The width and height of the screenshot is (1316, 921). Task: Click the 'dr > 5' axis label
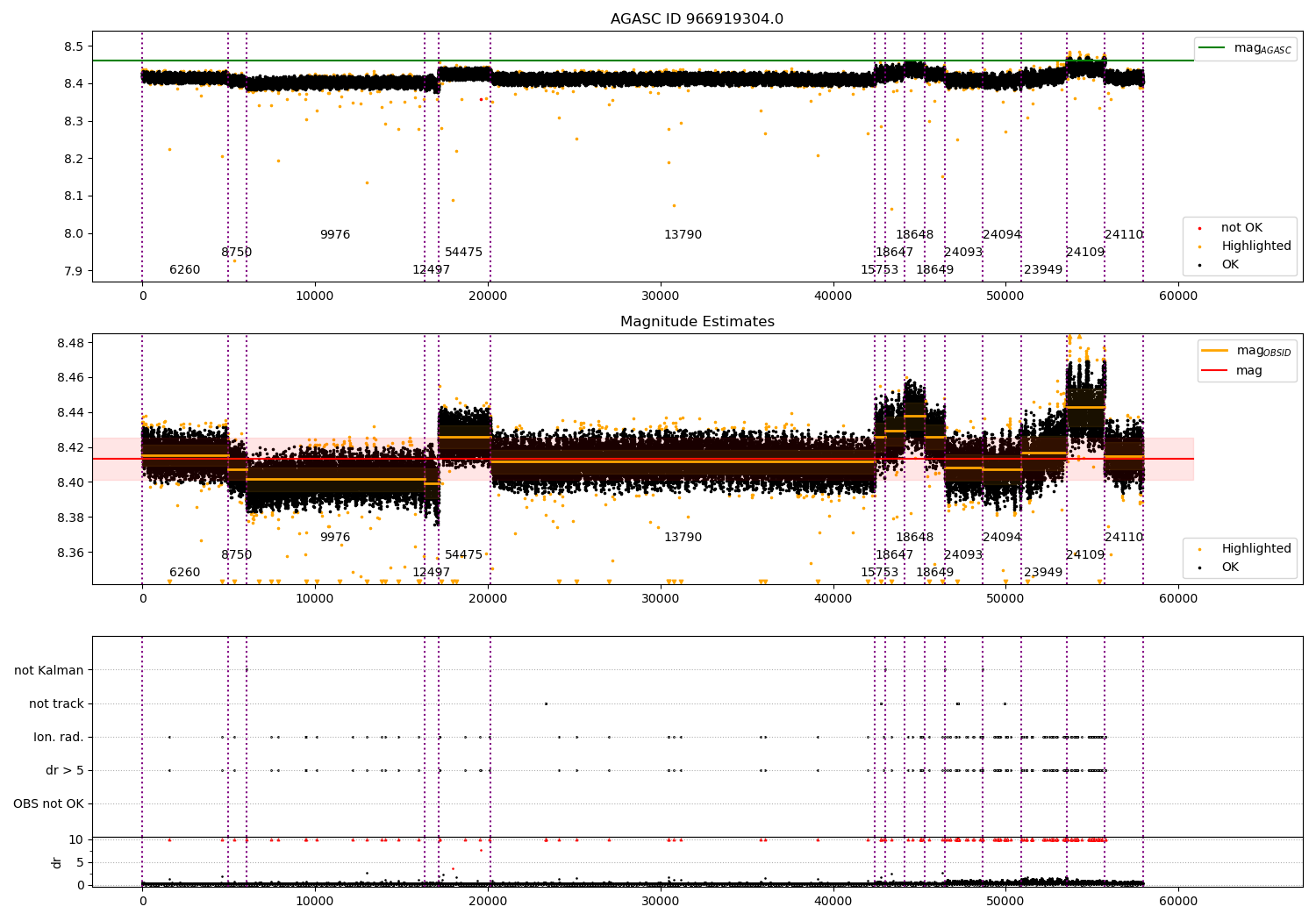tap(65, 770)
